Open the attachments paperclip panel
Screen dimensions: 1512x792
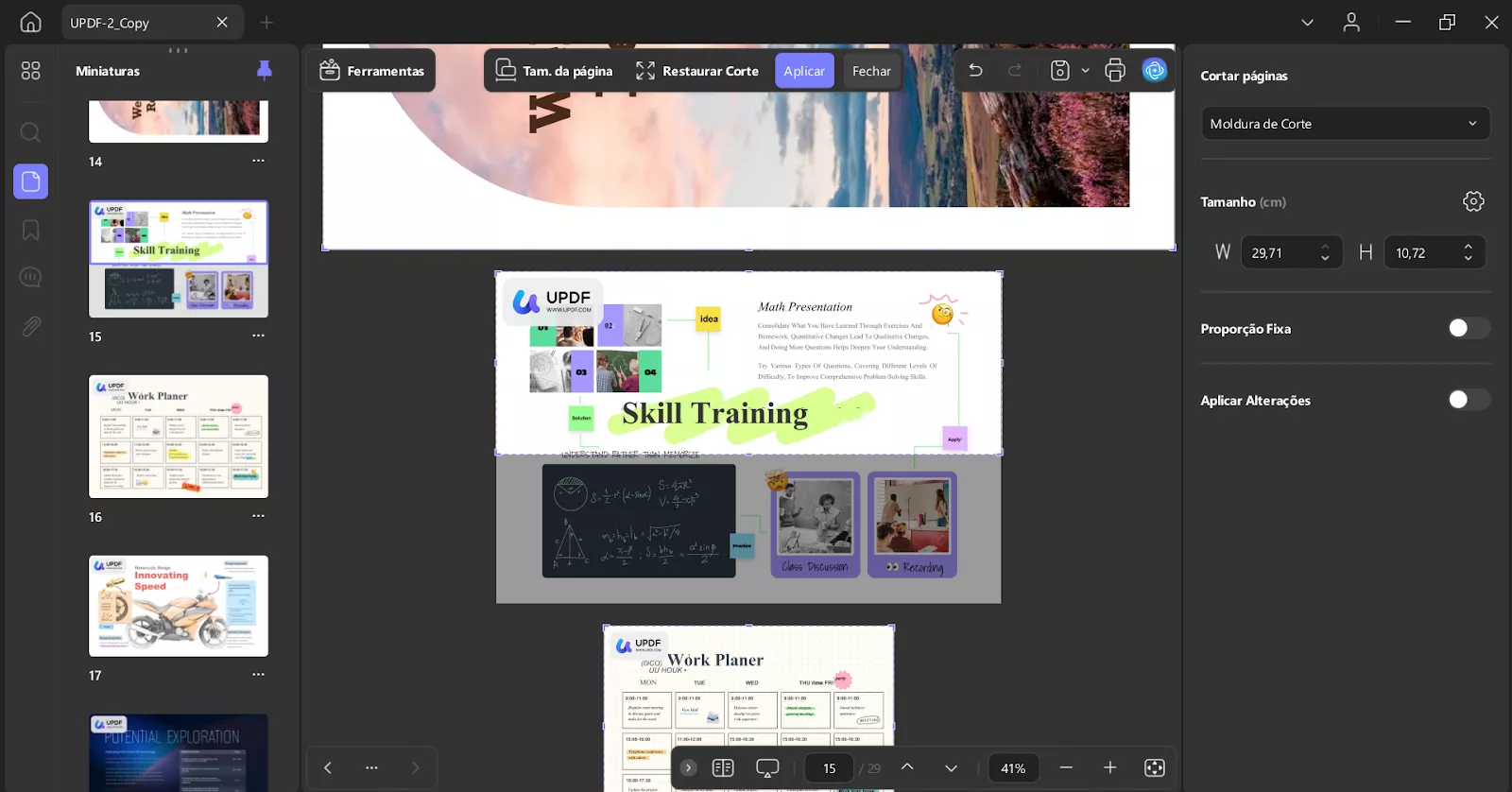[30, 326]
